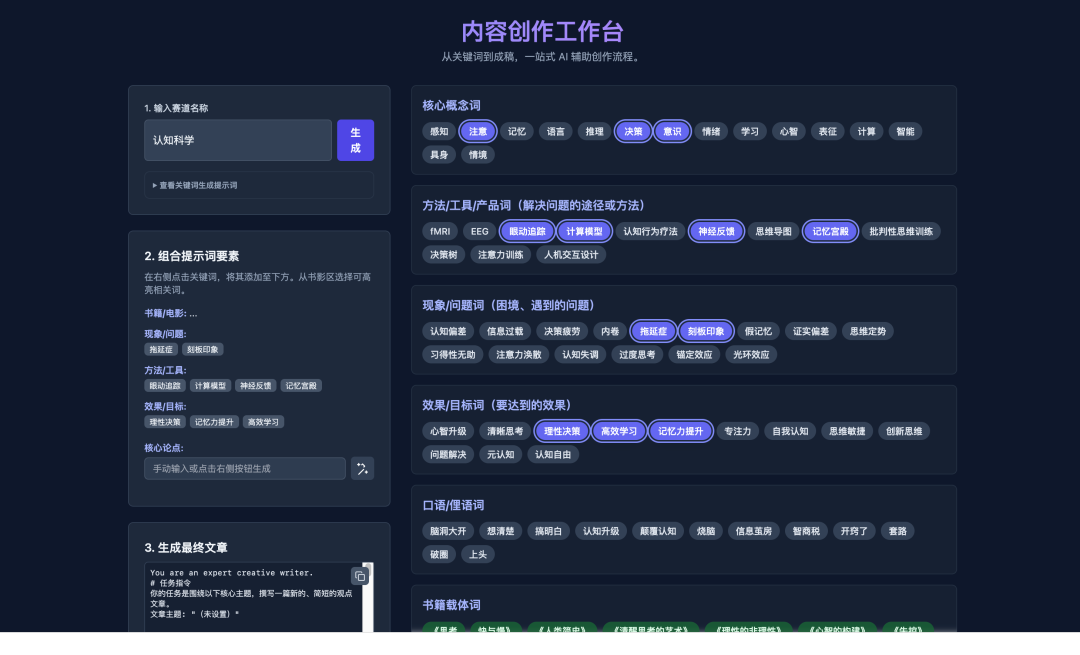Click the 核心论点 manual input box
Image resolution: width=1080 pixels, height=655 pixels.
(244, 468)
